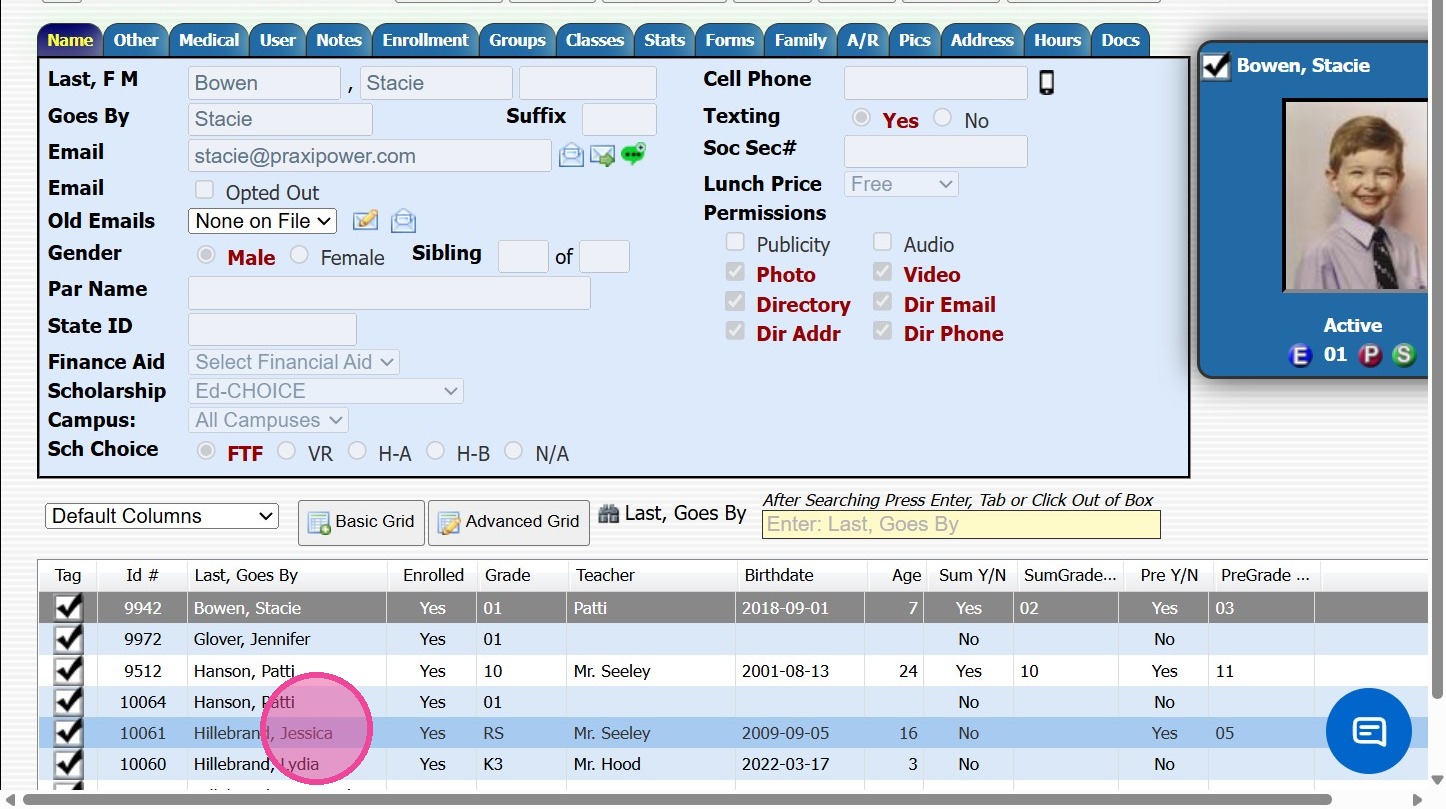Viewport: 1446px width, 809px height.
Task: Click the red P status badge
Action: [x=1369, y=355]
